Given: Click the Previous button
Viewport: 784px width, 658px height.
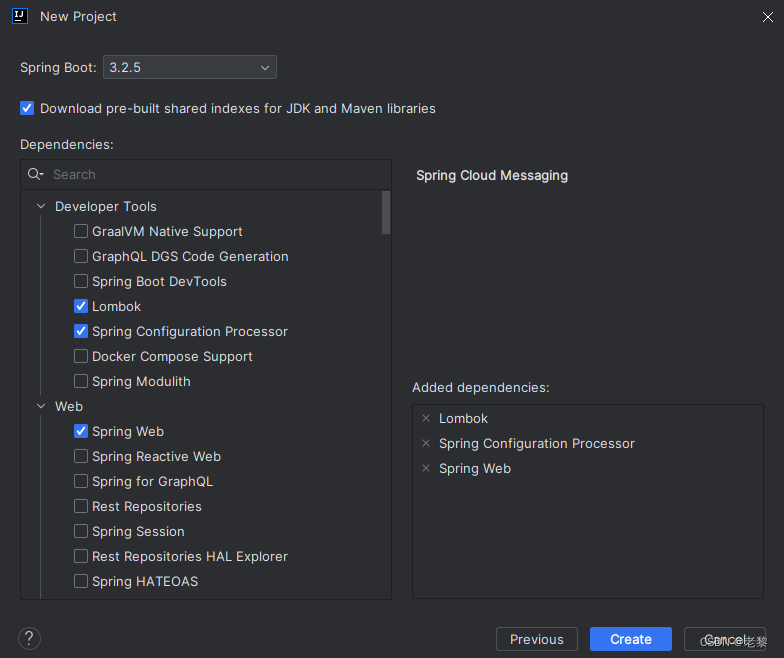Looking at the screenshot, I should point(536,639).
